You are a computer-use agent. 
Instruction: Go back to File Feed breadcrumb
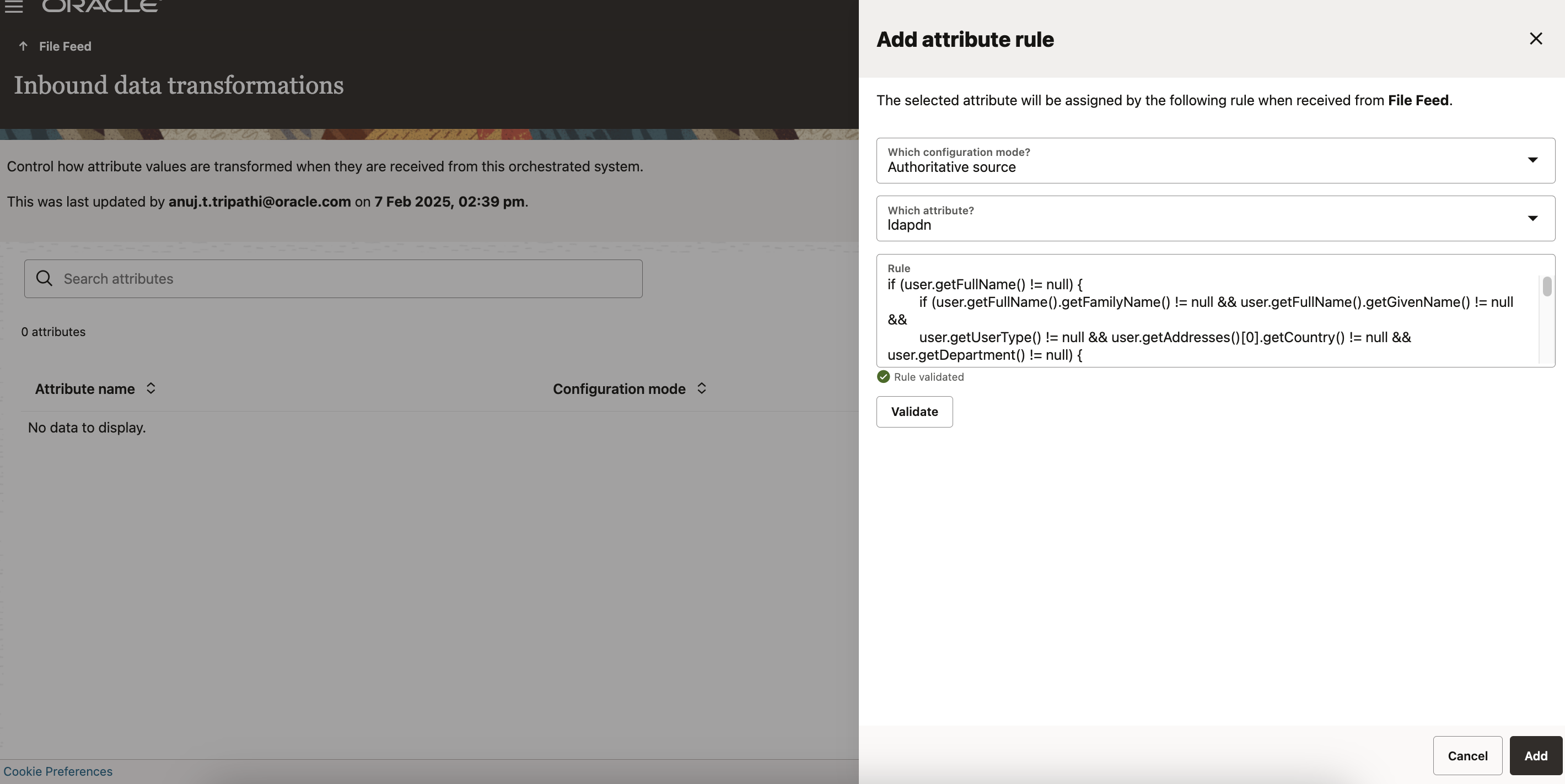(x=65, y=46)
